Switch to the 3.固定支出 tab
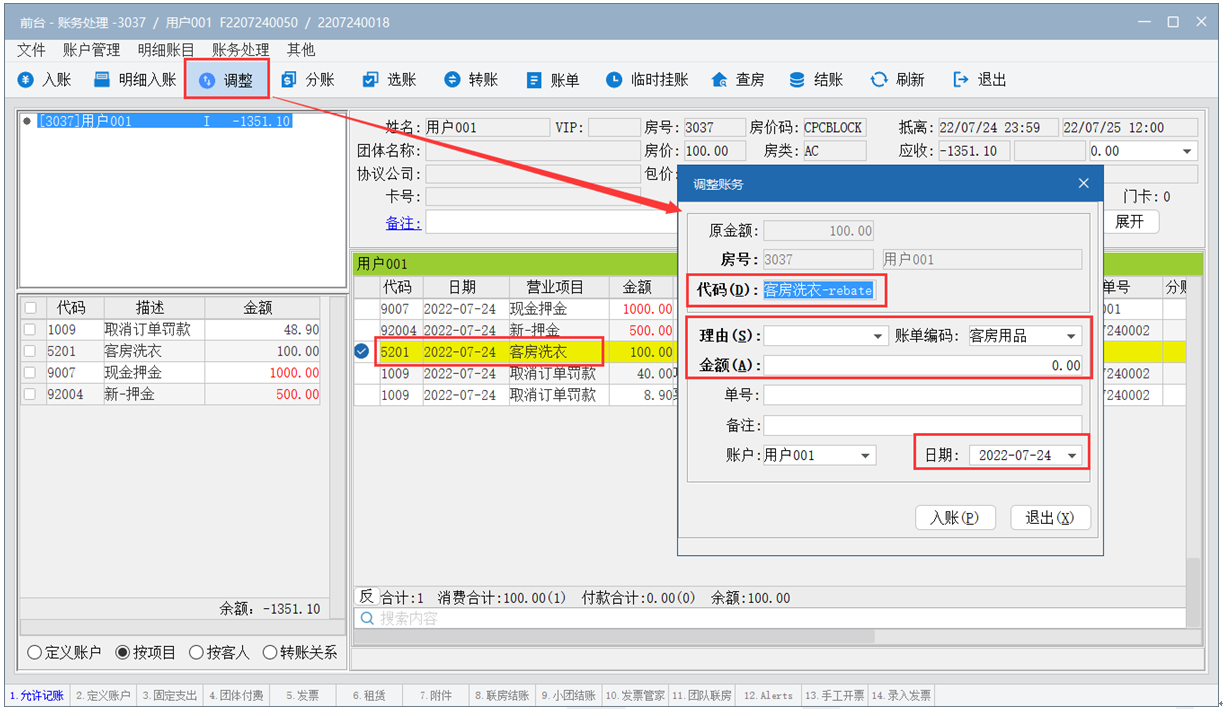Viewport: 1223px width, 709px height. 170,695
